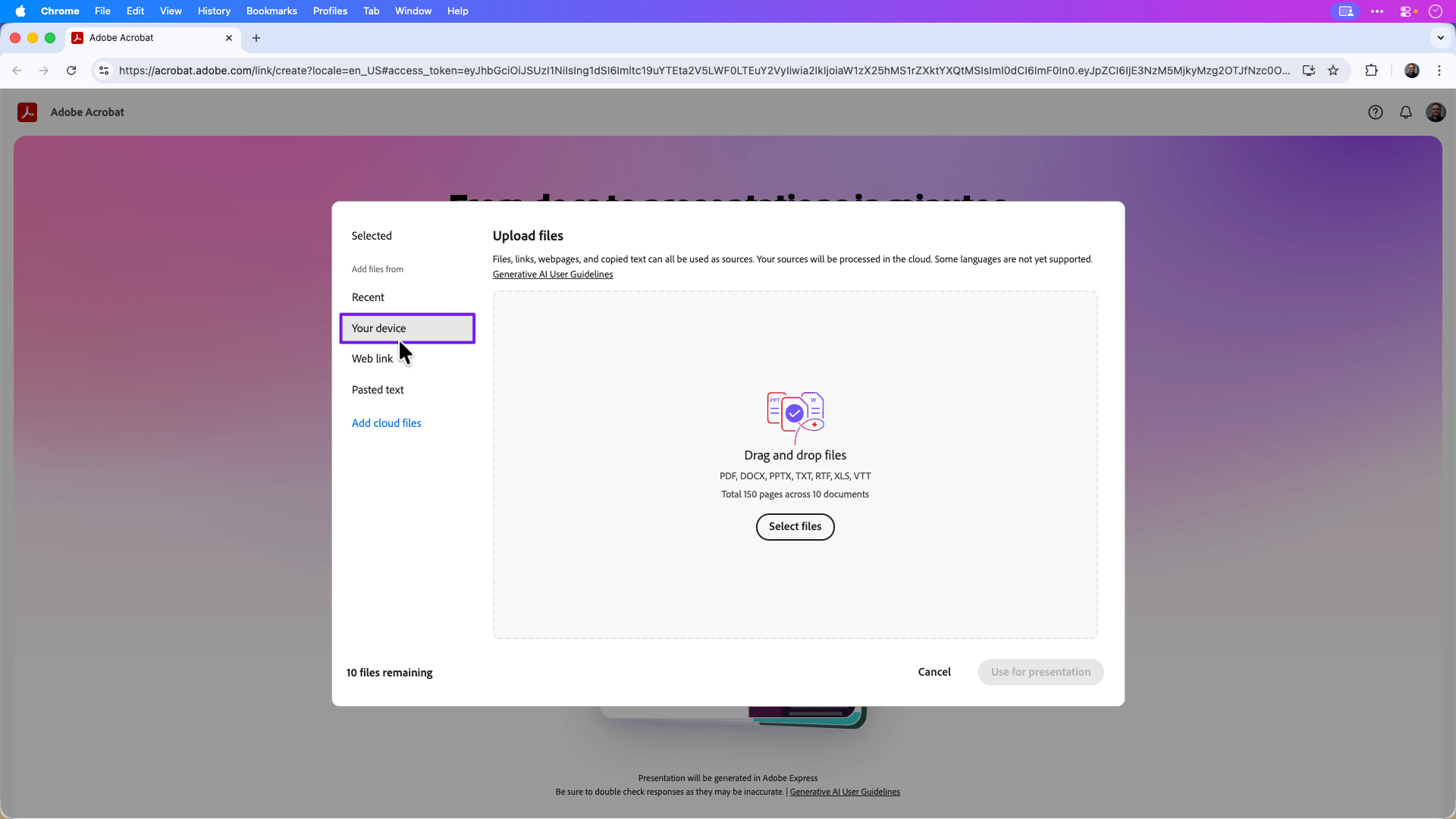Open the Chrome profile avatar in toolbar

pyautogui.click(x=1412, y=71)
